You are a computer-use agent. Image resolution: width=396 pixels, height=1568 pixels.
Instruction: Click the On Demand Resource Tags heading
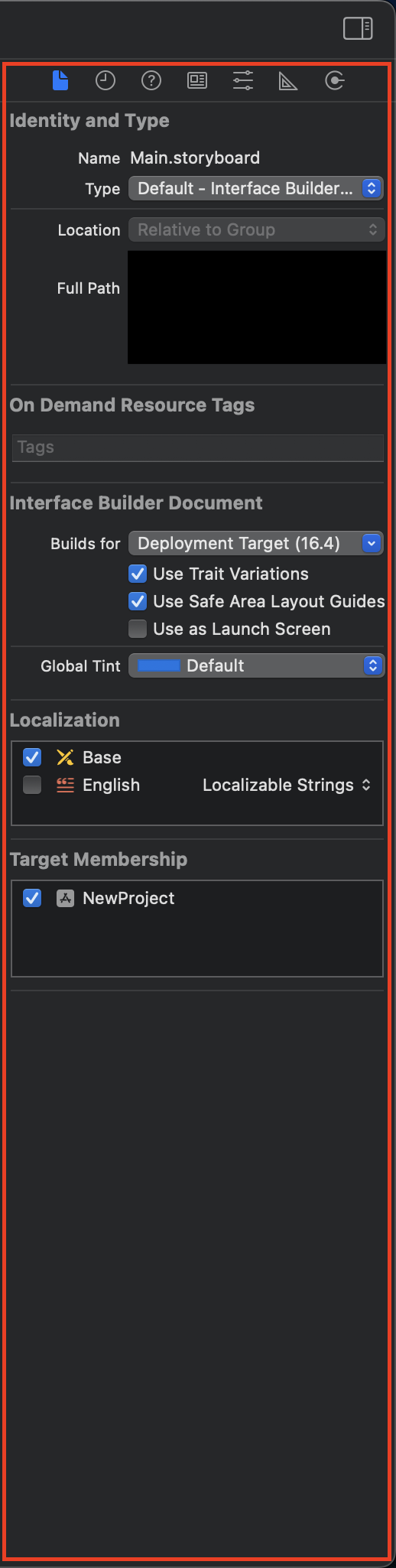click(131, 405)
